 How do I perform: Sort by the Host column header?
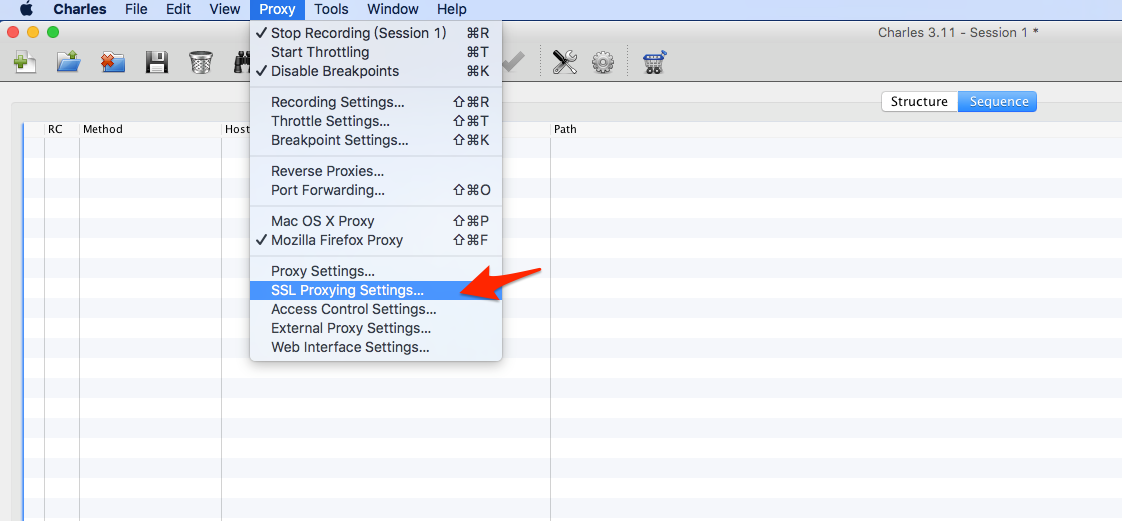pyautogui.click(x=237, y=130)
